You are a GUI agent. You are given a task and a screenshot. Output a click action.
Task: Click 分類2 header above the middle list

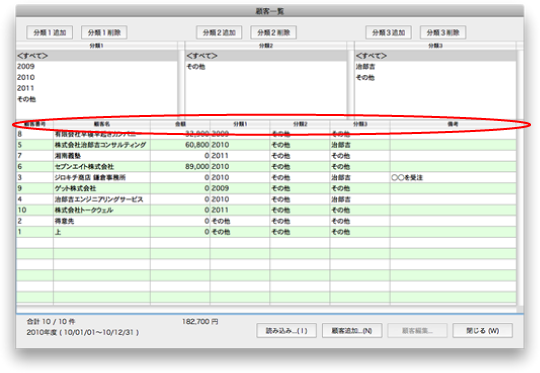click(x=266, y=45)
